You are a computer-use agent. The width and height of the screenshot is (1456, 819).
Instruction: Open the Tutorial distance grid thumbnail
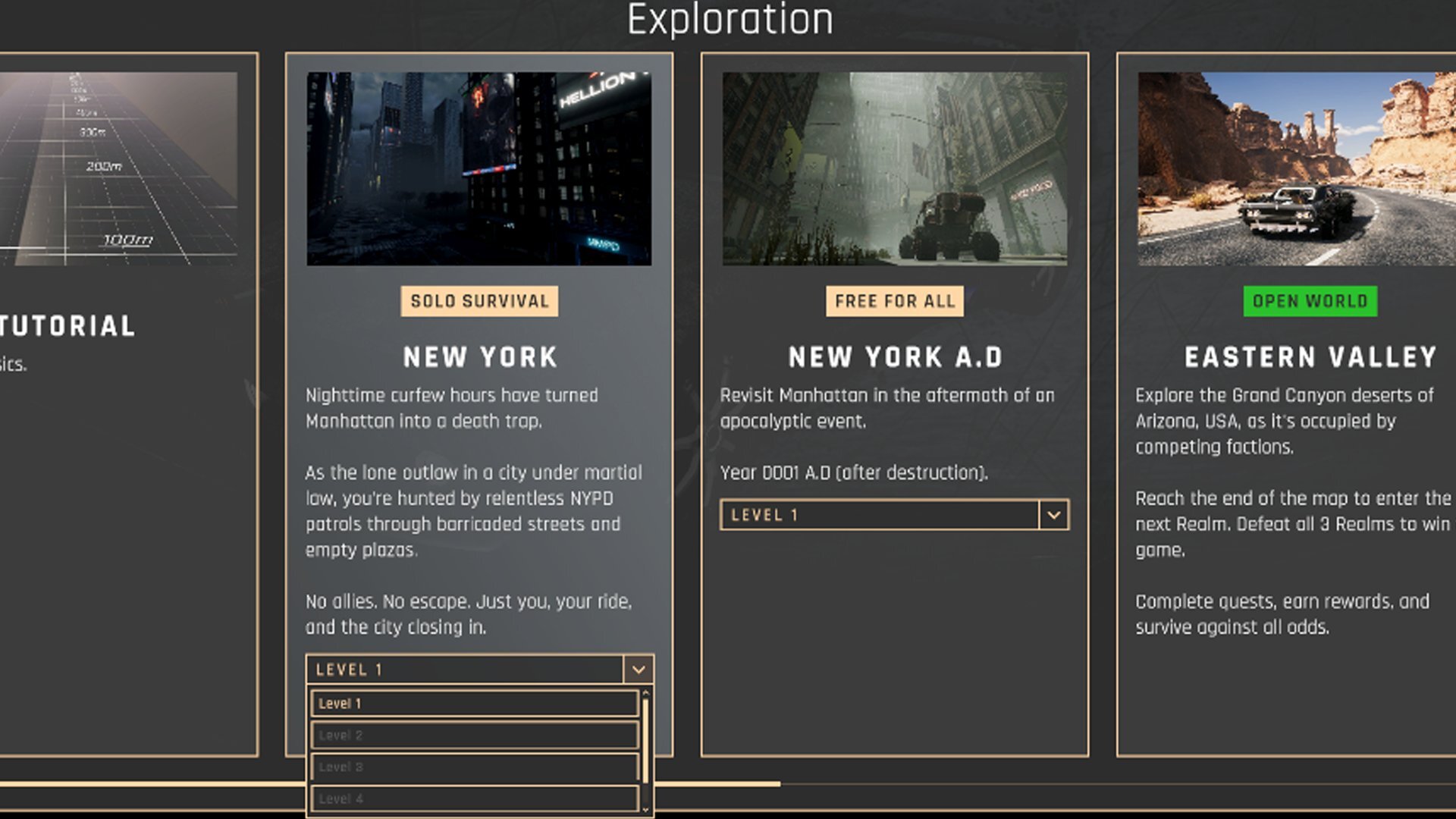coord(118,168)
